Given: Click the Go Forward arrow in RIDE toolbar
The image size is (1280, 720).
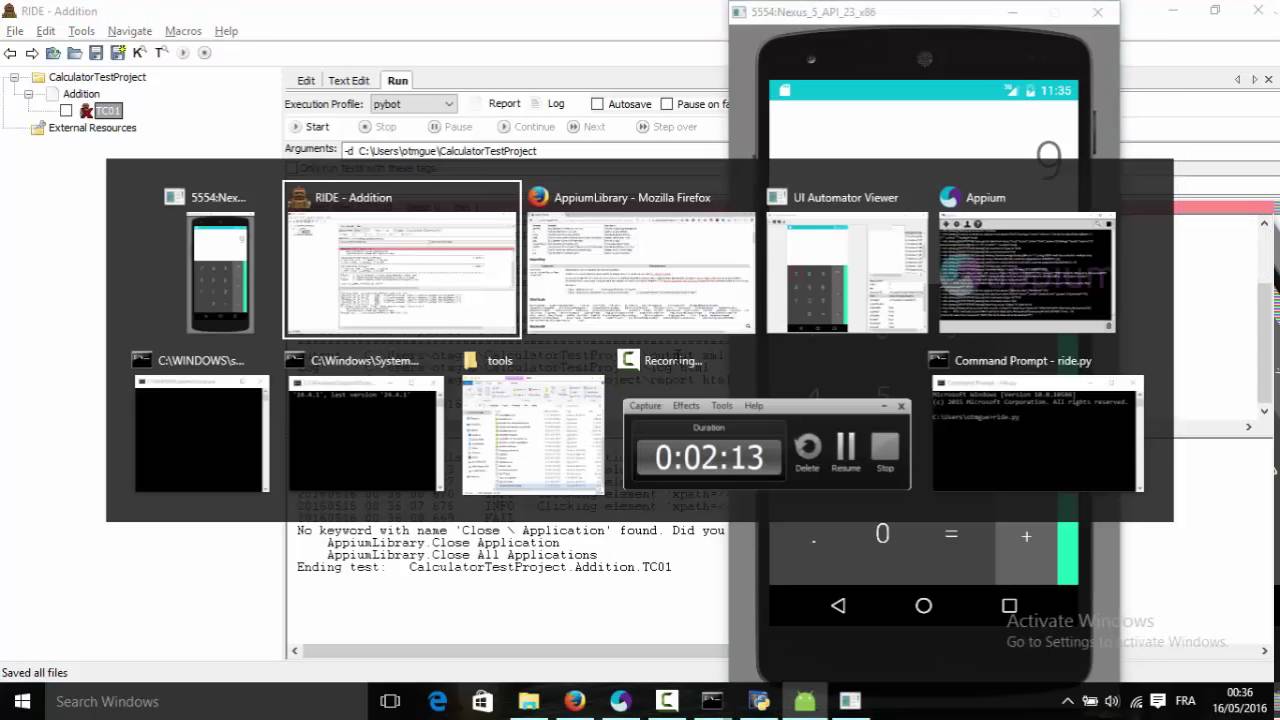Looking at the screenshot, I should click(32, 53).
